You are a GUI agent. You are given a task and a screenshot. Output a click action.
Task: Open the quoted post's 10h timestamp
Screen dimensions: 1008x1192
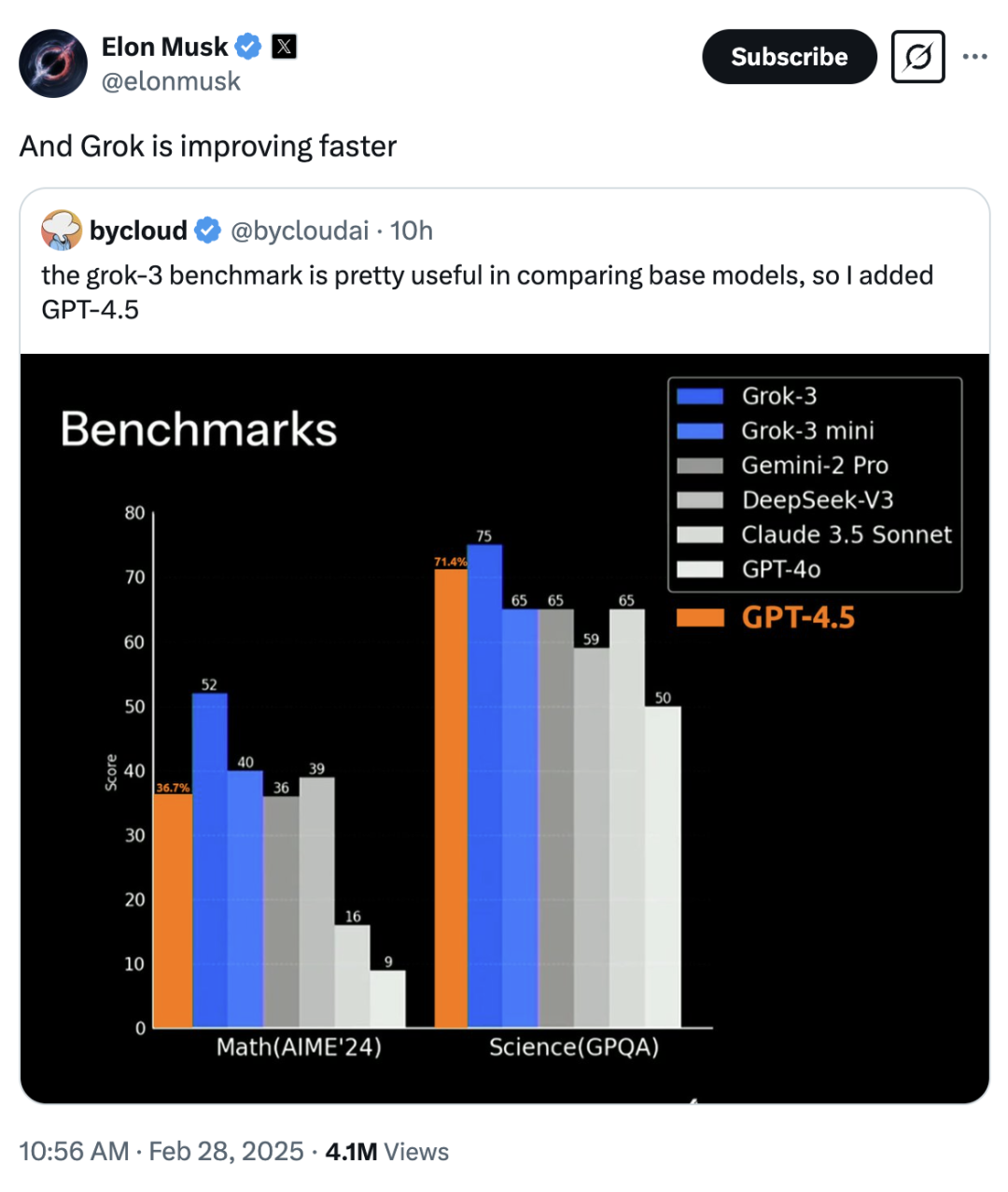tap(412, 230)
